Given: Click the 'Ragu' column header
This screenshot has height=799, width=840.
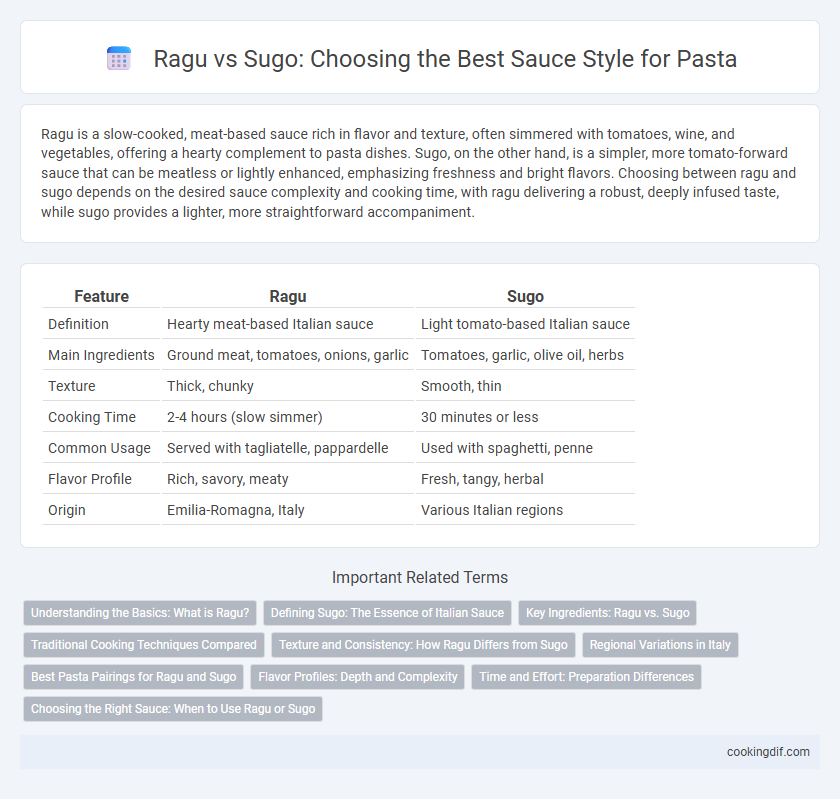Looking at the screenshot, I should pyautogui.click(x=288, y=296).
